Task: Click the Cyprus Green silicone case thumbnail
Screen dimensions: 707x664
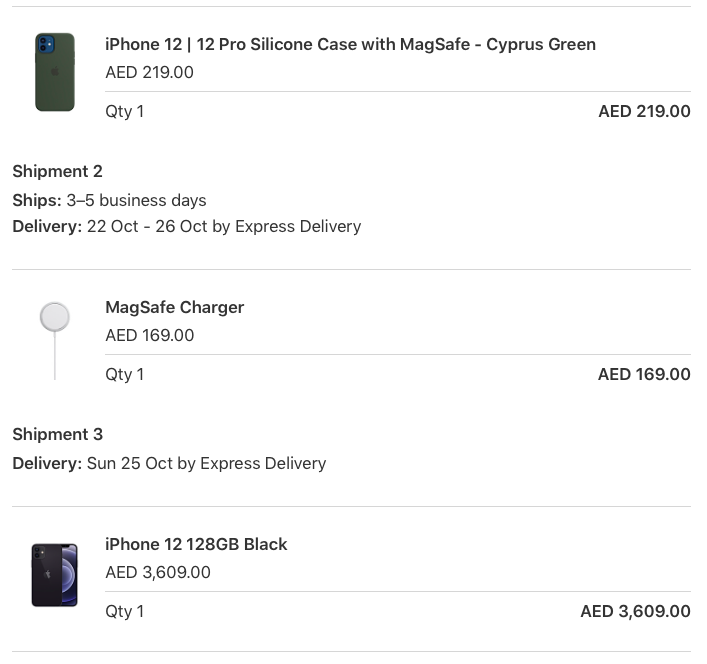Action: point(55,72)
